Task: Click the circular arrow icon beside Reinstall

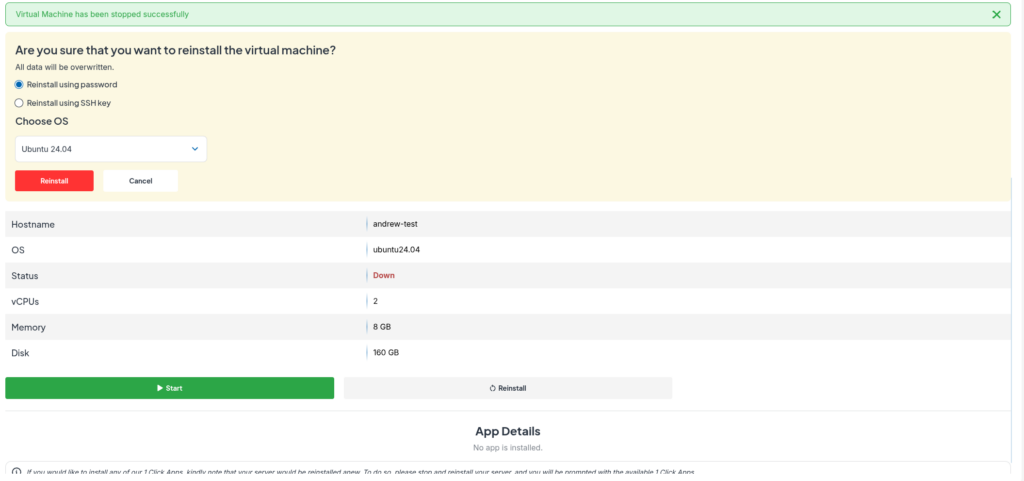Action: [493, 388]
